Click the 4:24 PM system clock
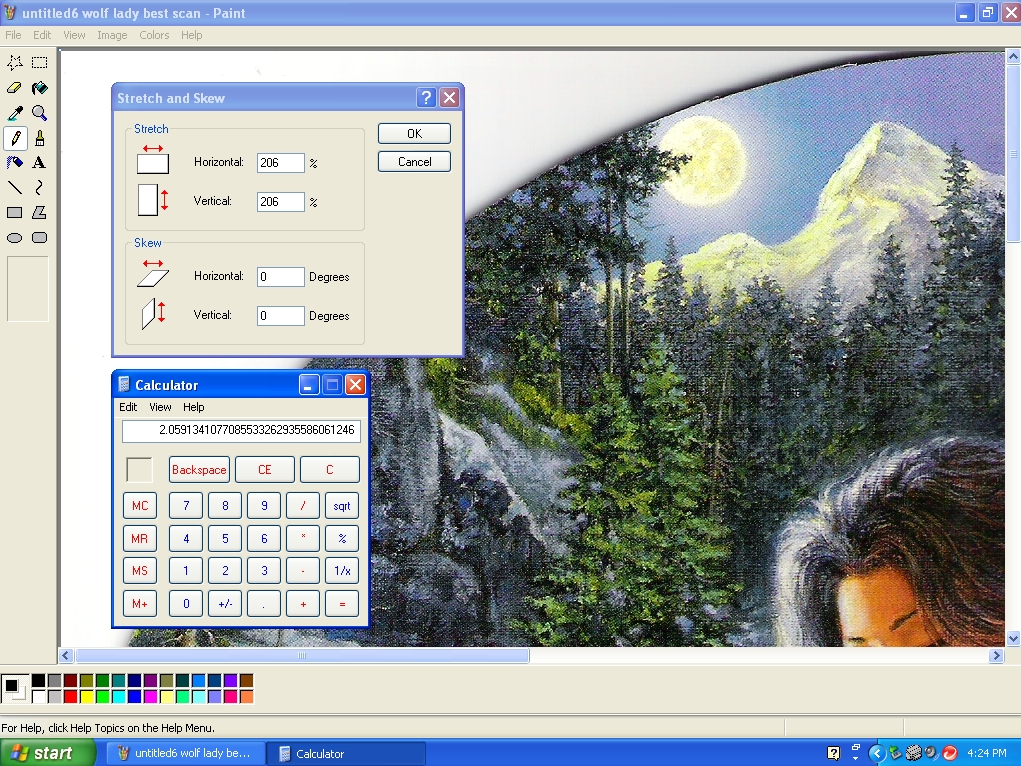1021x766 pixels. point(987,753)
